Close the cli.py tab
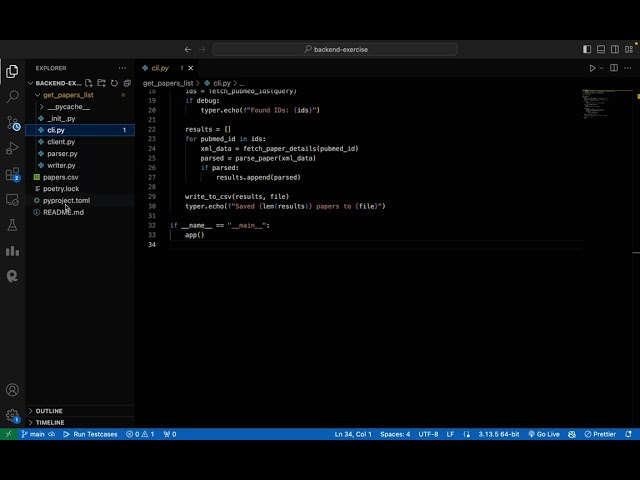Screen dimensions: 640x480 point(191,68)
